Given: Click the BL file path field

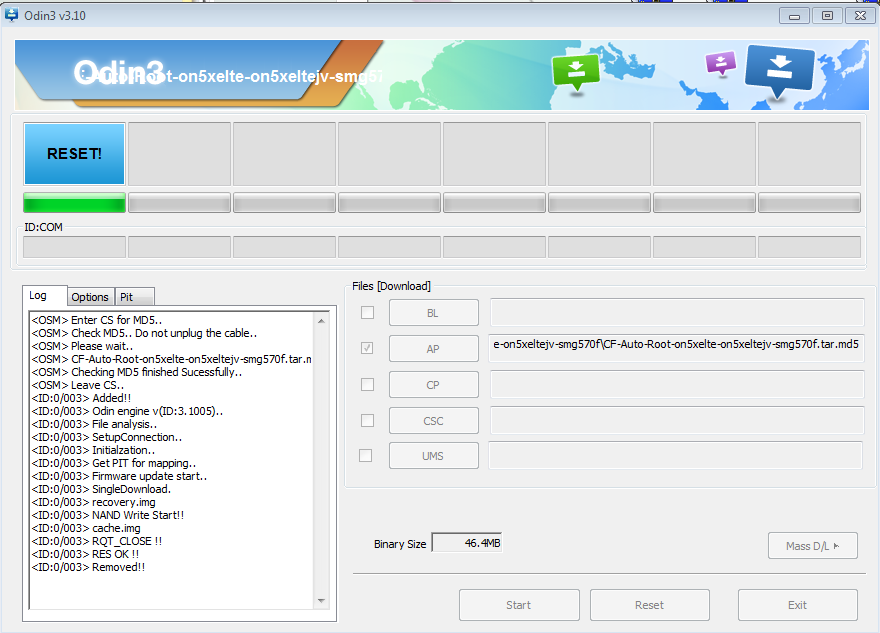Looking at the screenshot, I should 677,313.
